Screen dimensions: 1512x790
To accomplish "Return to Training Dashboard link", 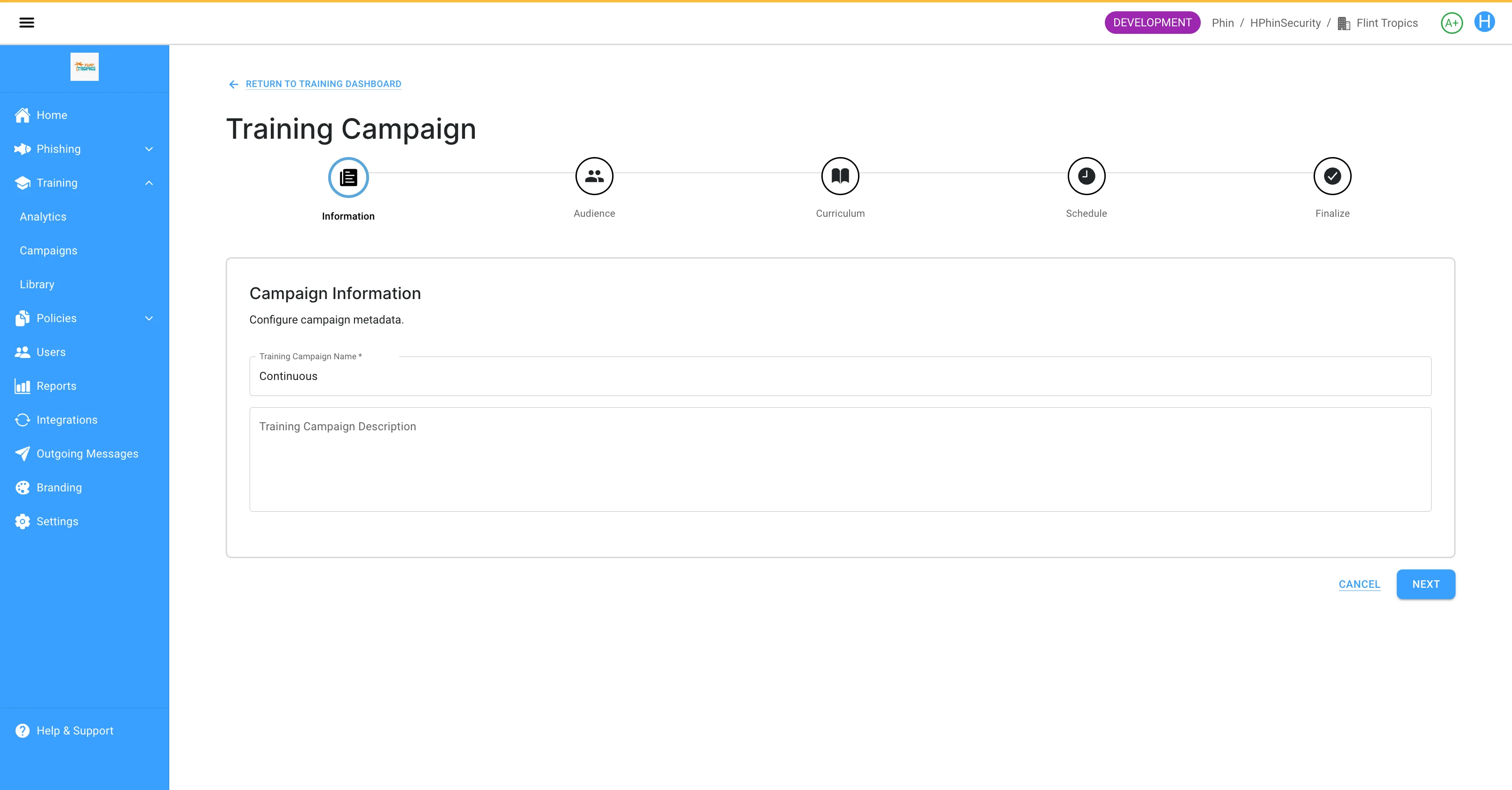I will 323,84.
